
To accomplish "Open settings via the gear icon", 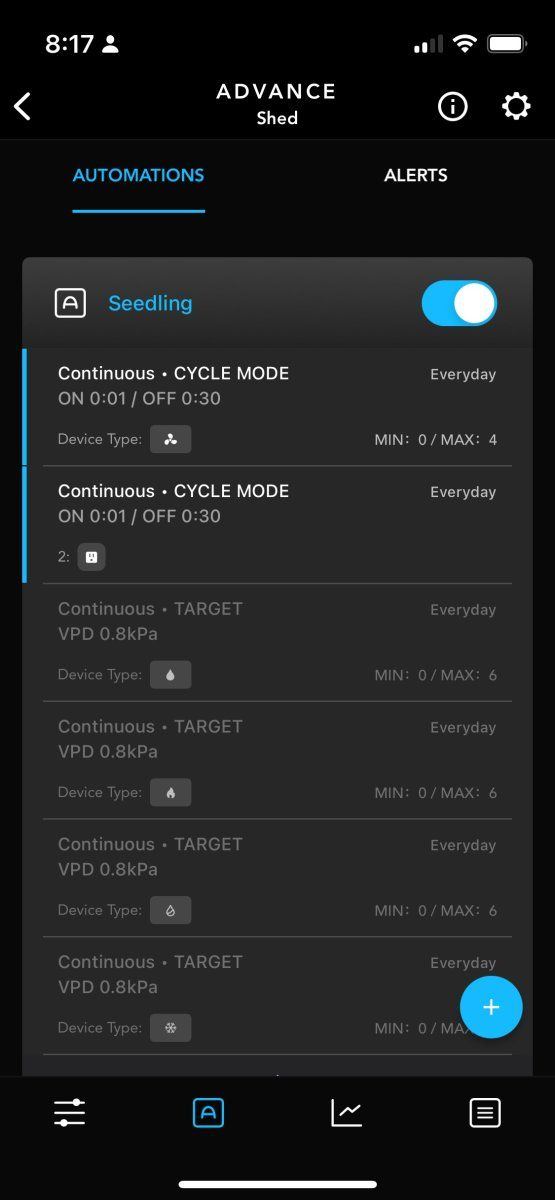I will point(516,106).
